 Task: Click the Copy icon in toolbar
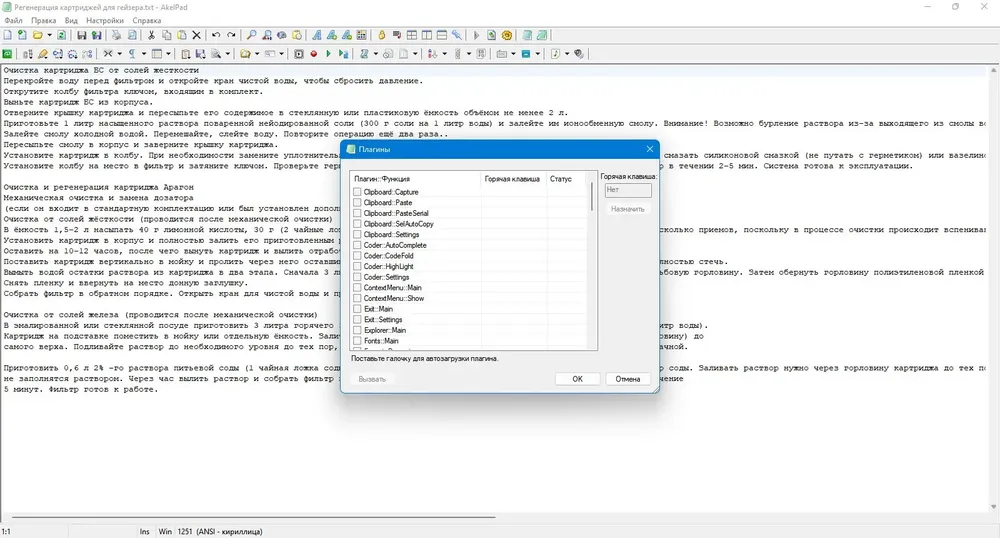166,36
